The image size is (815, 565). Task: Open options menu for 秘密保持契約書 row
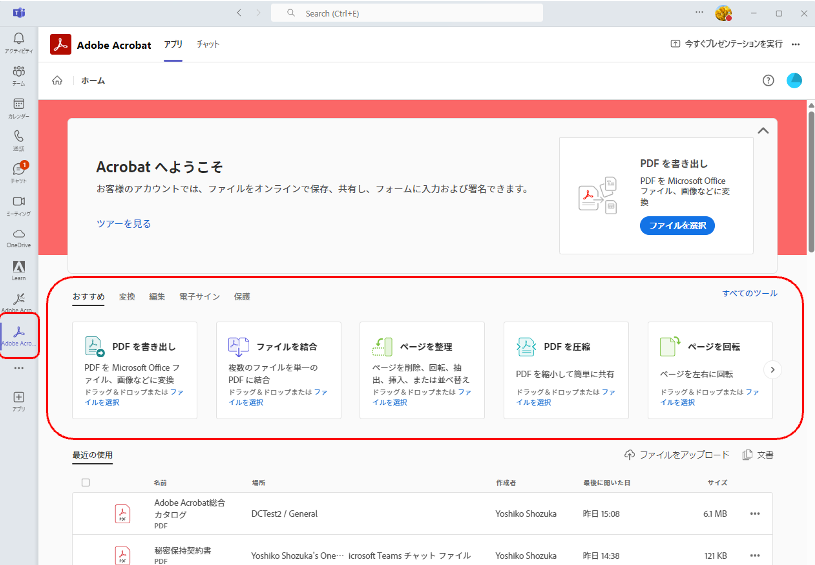tap(755, 555)
